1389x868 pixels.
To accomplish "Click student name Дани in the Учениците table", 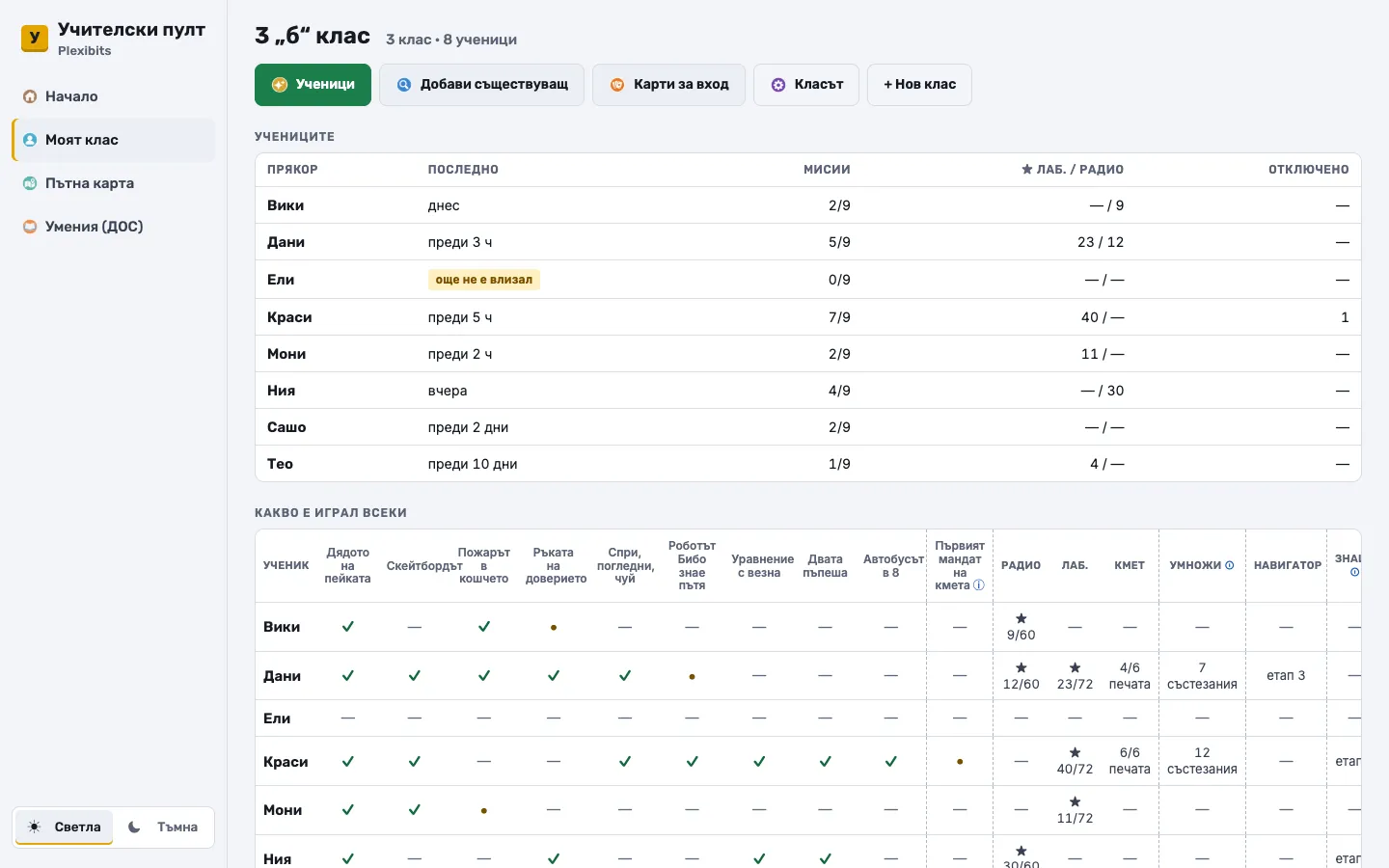I will pos(286,242).
